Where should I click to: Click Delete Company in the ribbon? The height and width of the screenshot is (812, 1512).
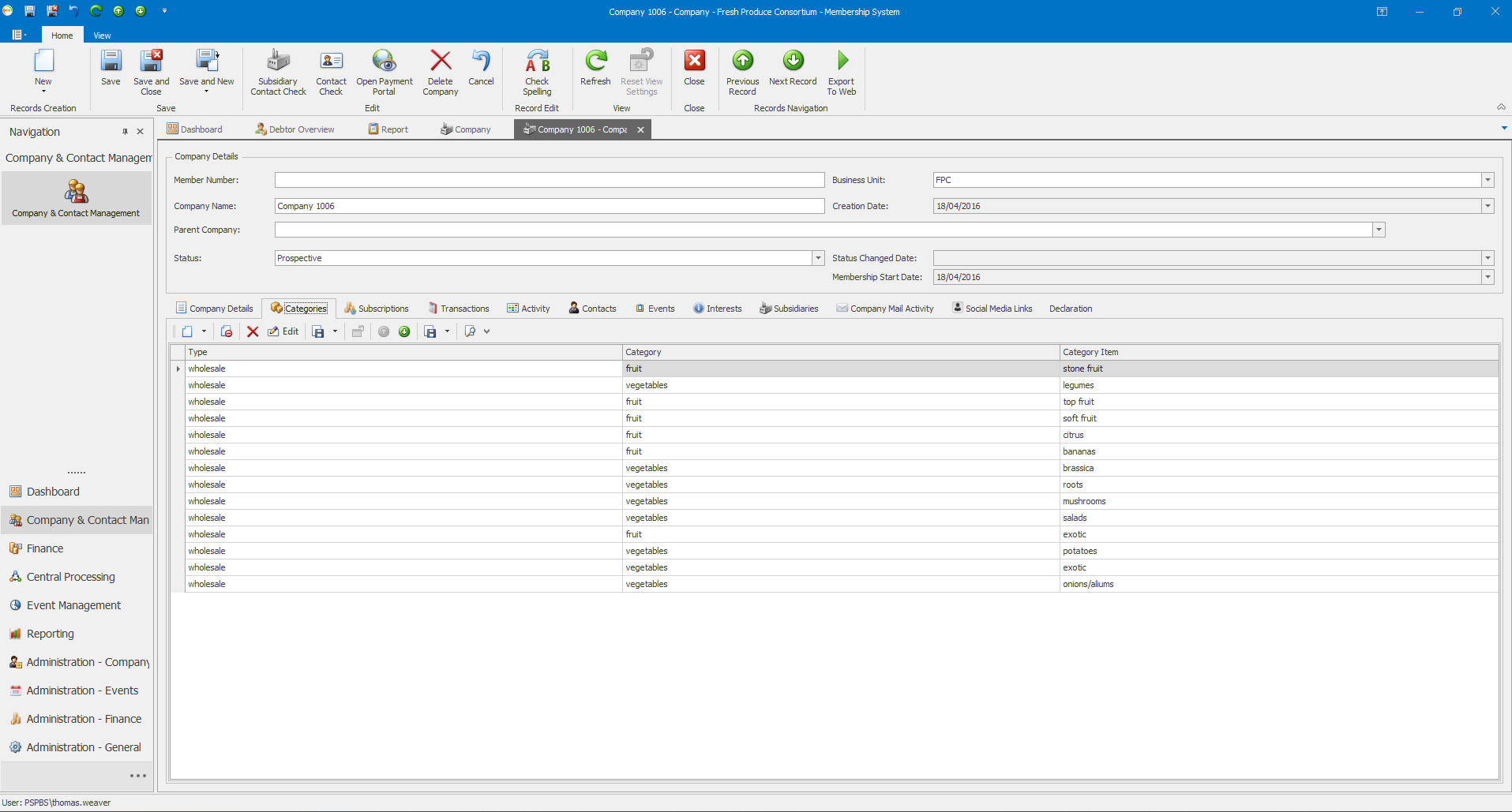[440, 72]
